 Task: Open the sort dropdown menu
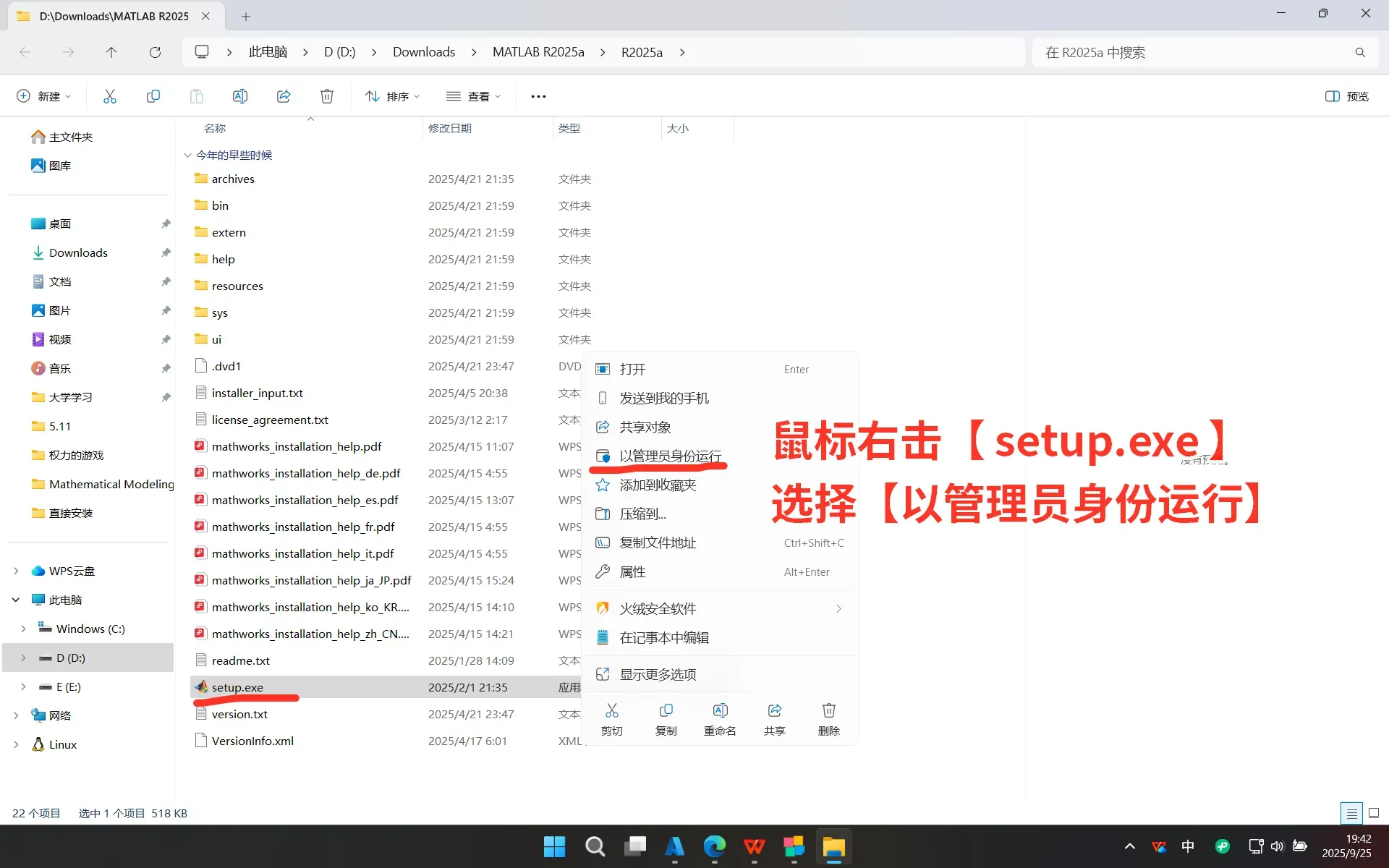[393, 96]
